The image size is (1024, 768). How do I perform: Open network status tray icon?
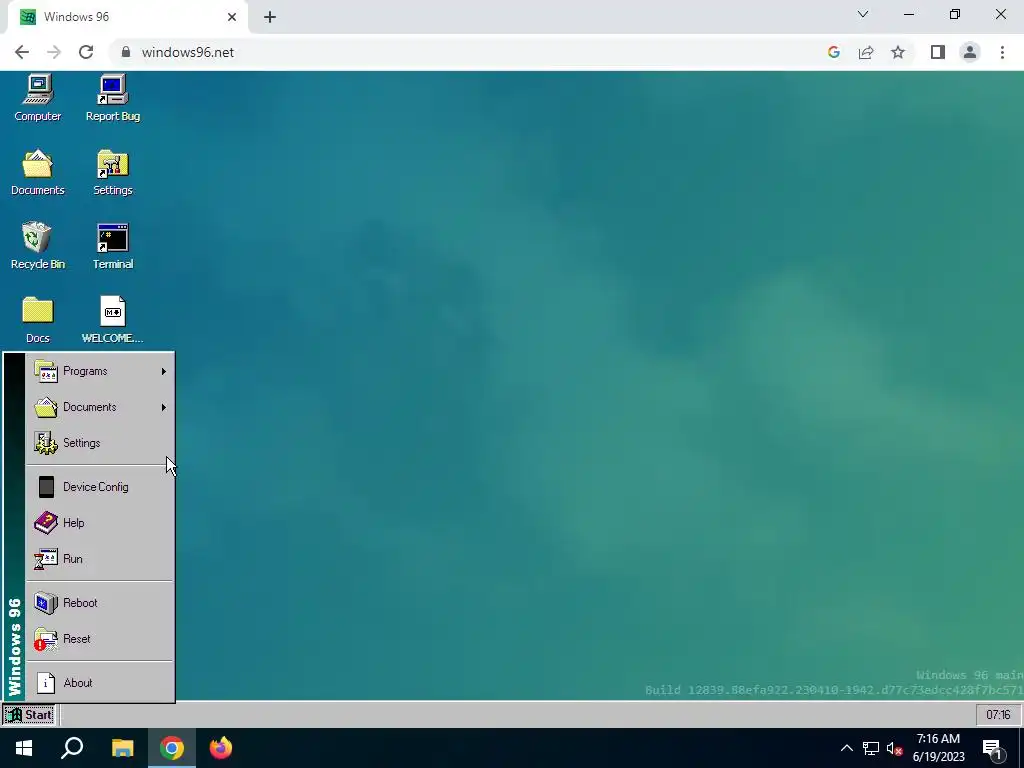[871, 748]
